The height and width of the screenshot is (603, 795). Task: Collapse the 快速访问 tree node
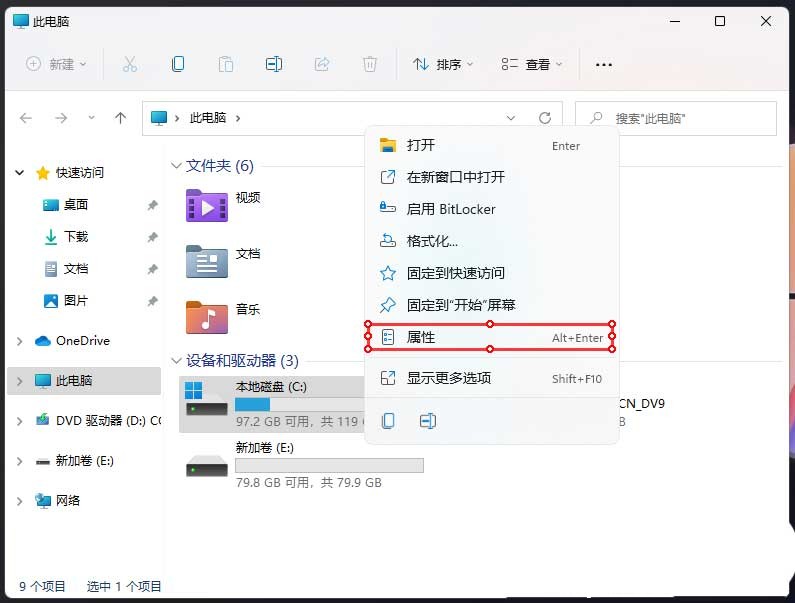click(19, 172)
